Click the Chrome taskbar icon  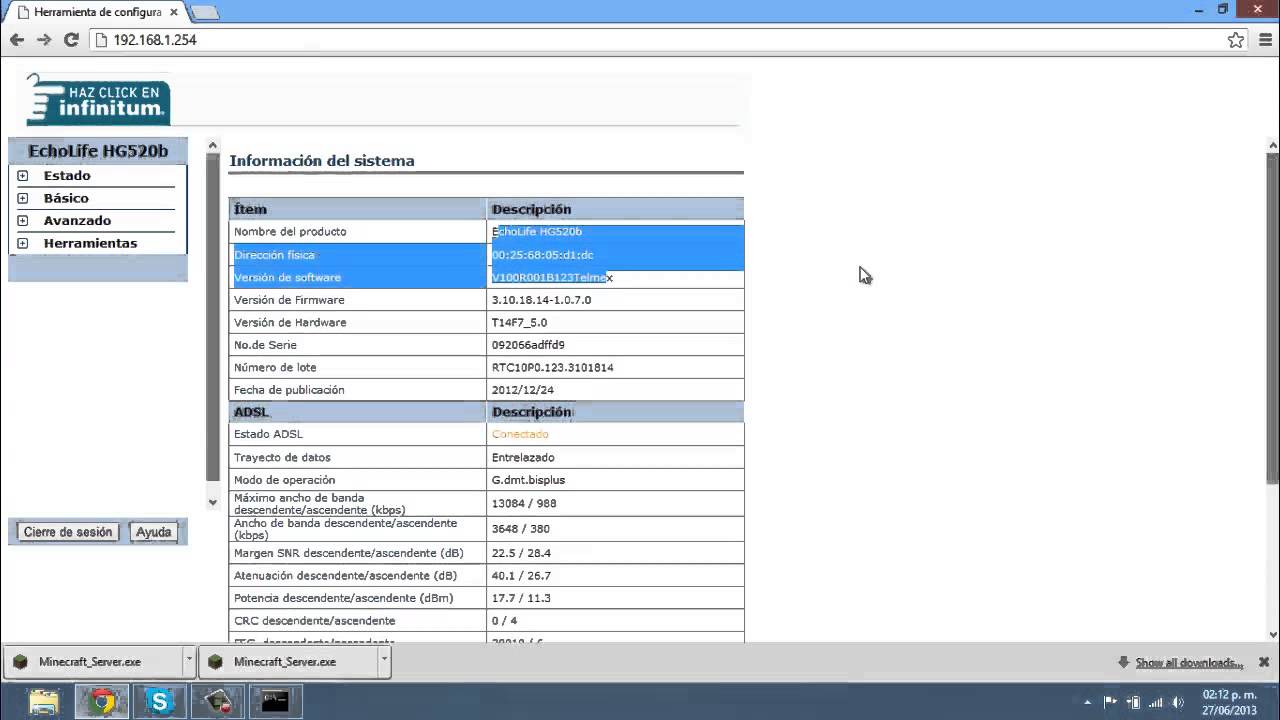[102, 702]
